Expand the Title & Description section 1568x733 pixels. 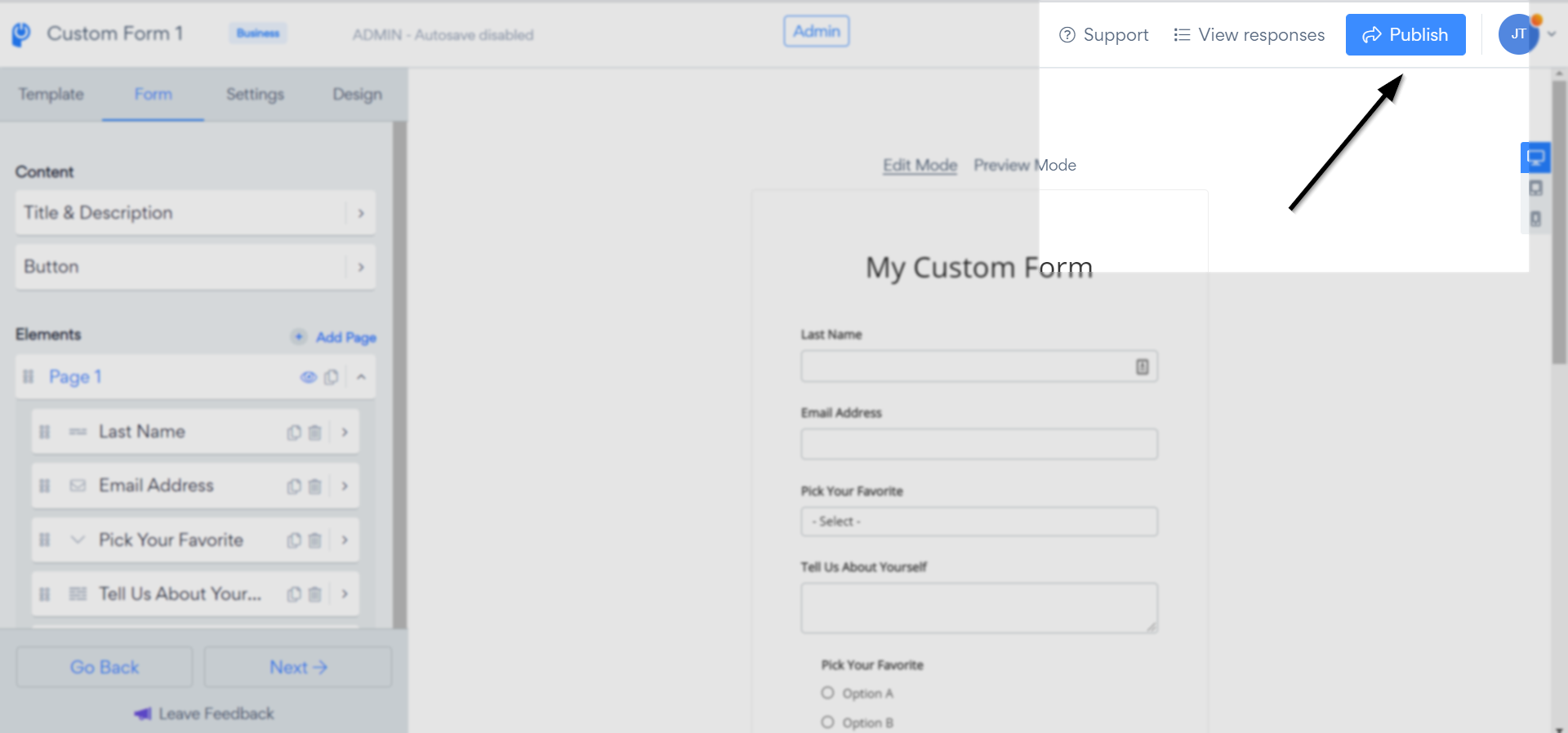click(195, 213)
